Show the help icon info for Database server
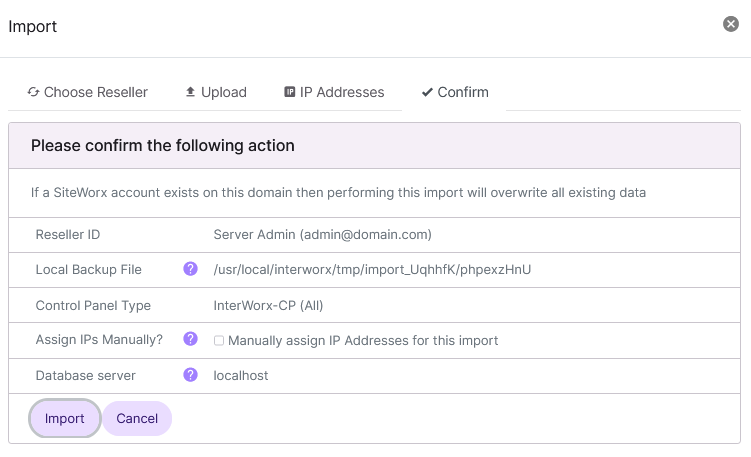 (190, 375)
